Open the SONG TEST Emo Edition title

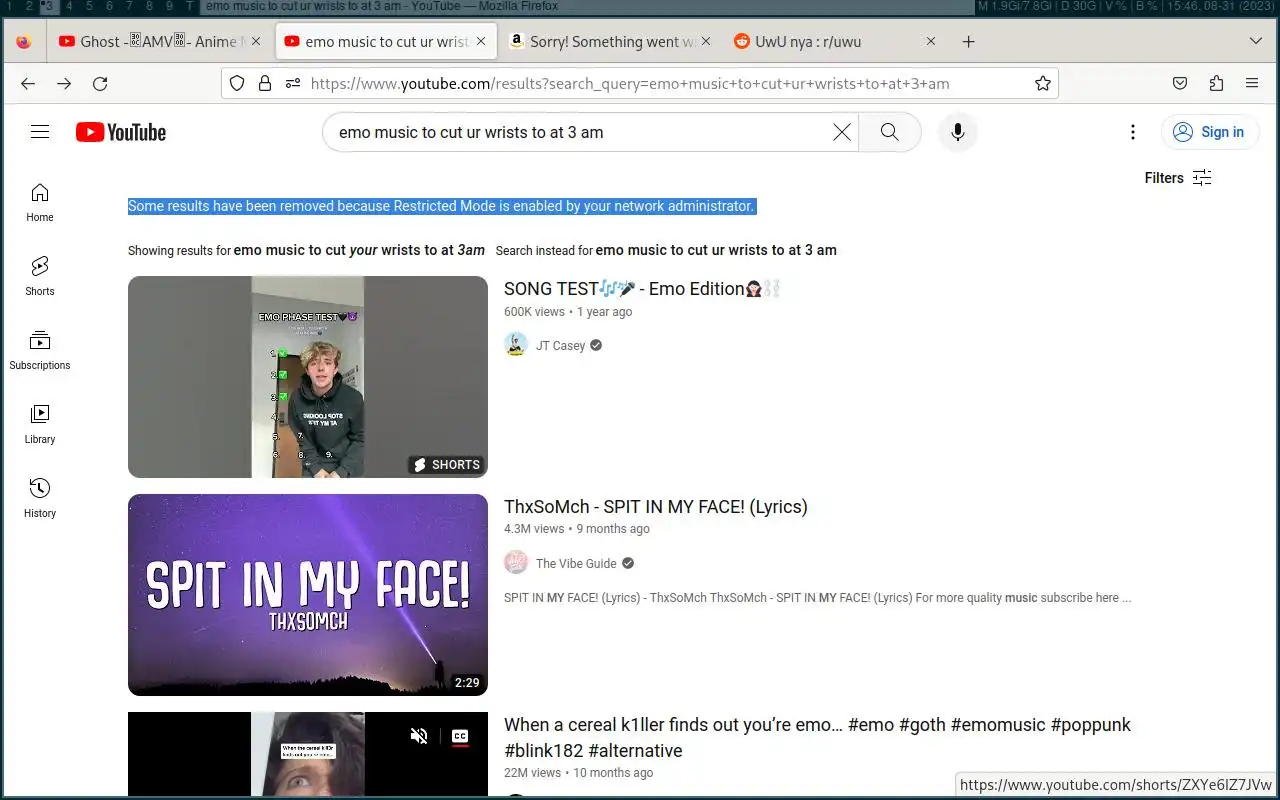pyautogui.click(x=643, y=289)
